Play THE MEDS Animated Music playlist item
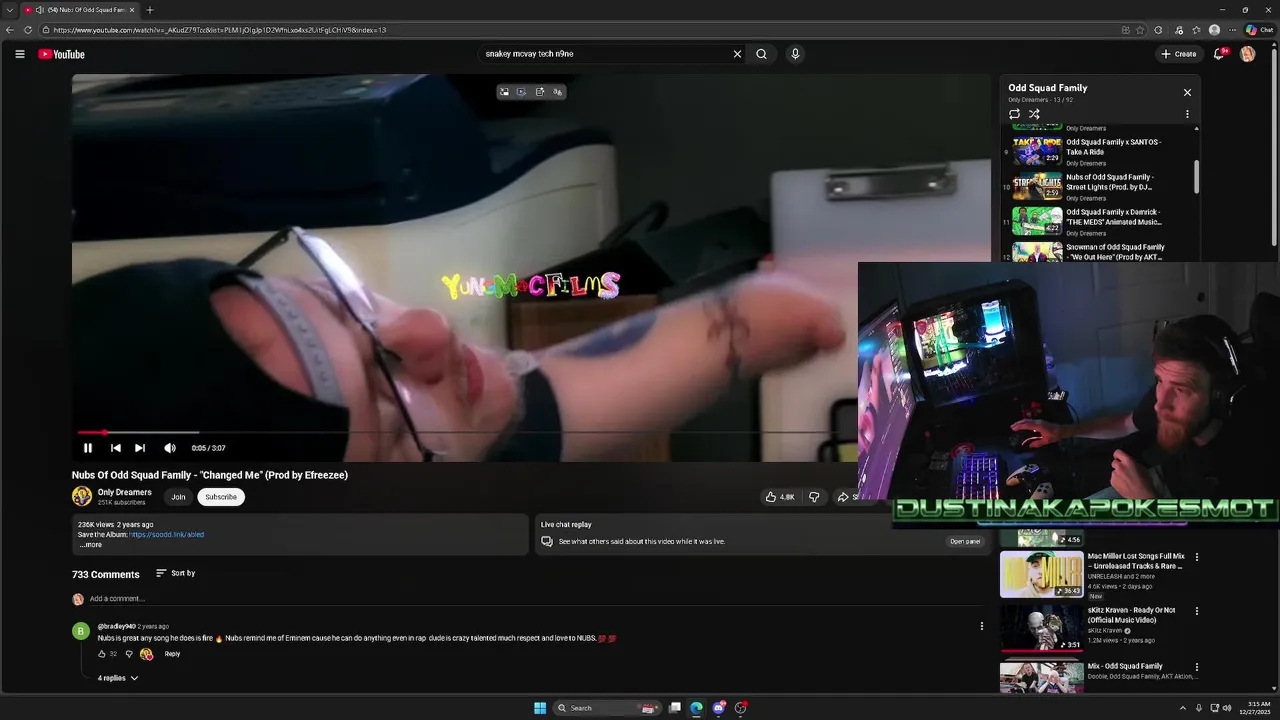The image size is (1280, 720). pyautogui.click(x=1100, y=222)
